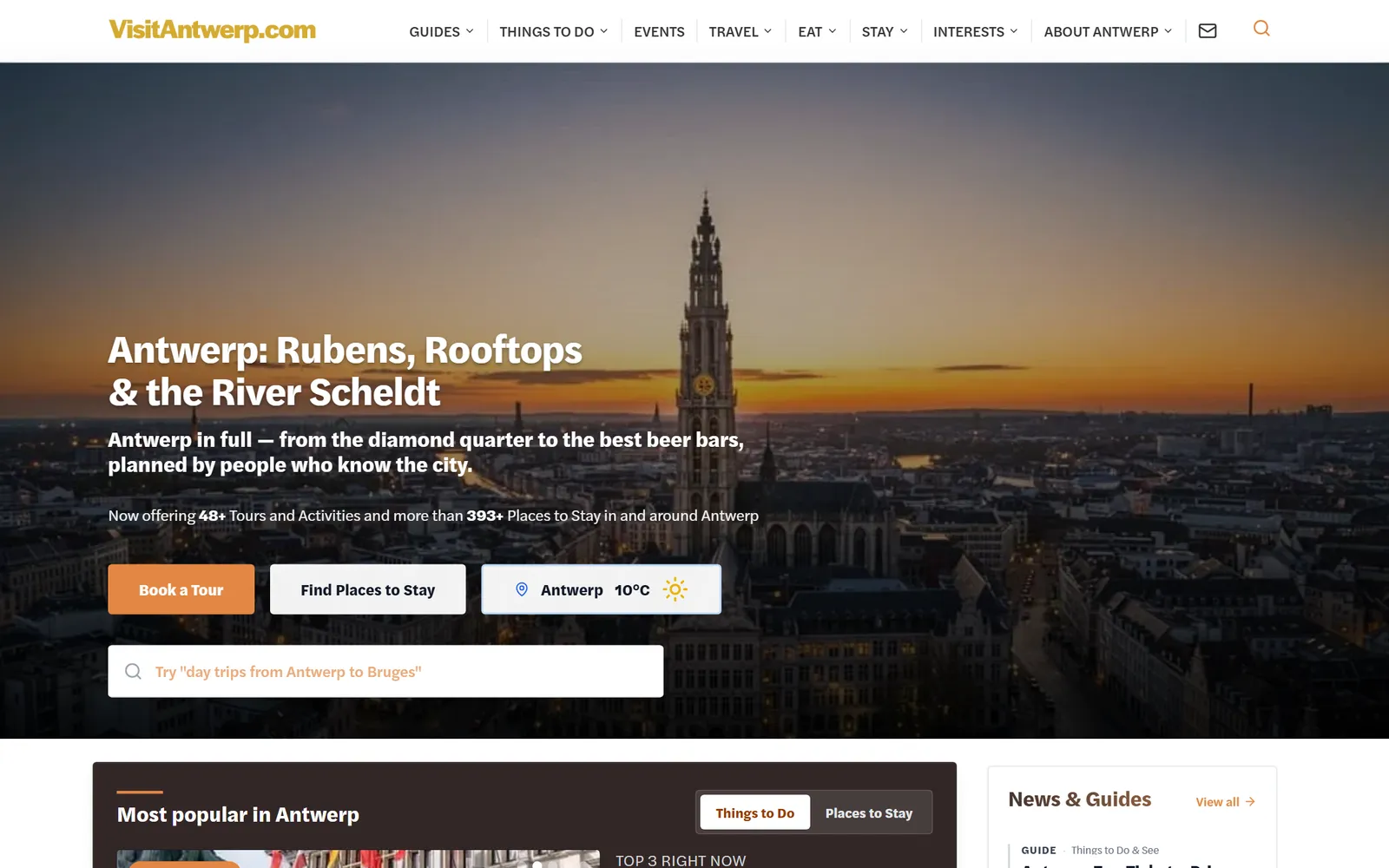Screen dimensions: 1389x868
Task: Click the News & Guides heading
Action: [1079, 799]
